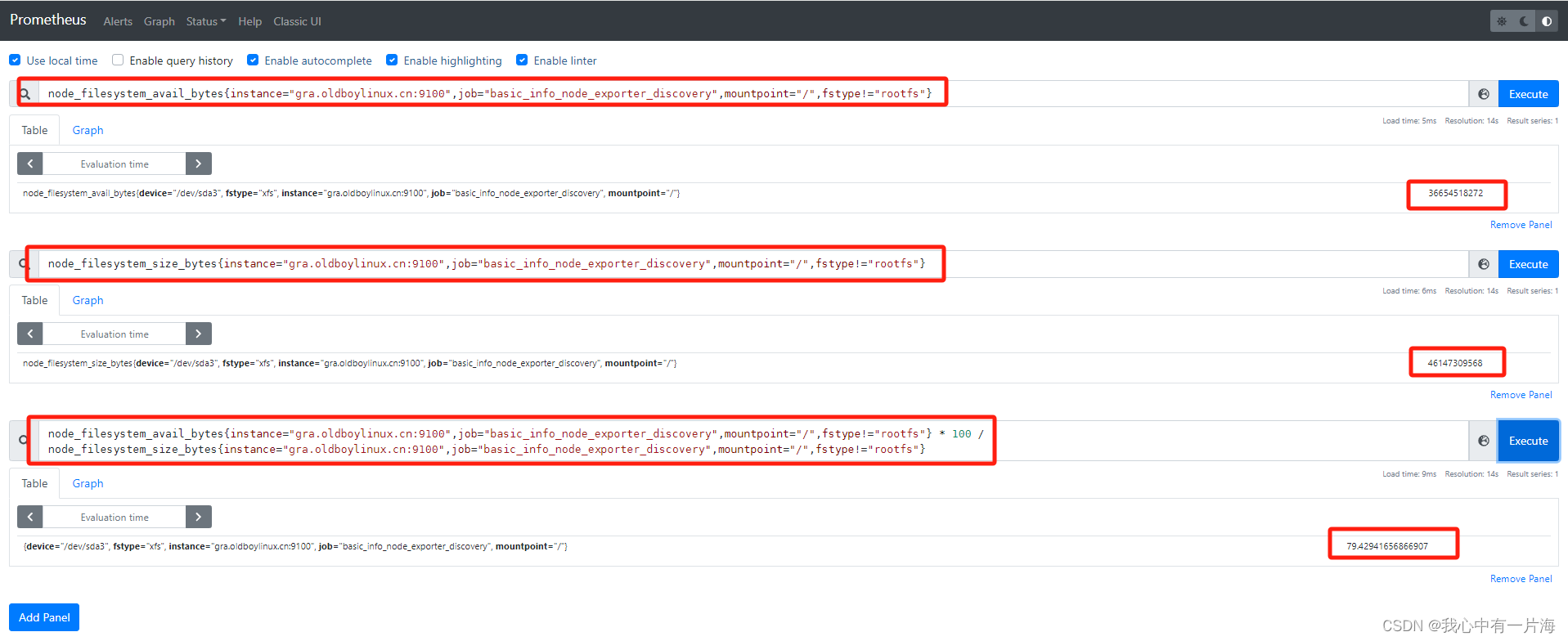This screenshot has height=641, width=1568.
Task: Select result value 46147309568
Action: click(1454, 363)
